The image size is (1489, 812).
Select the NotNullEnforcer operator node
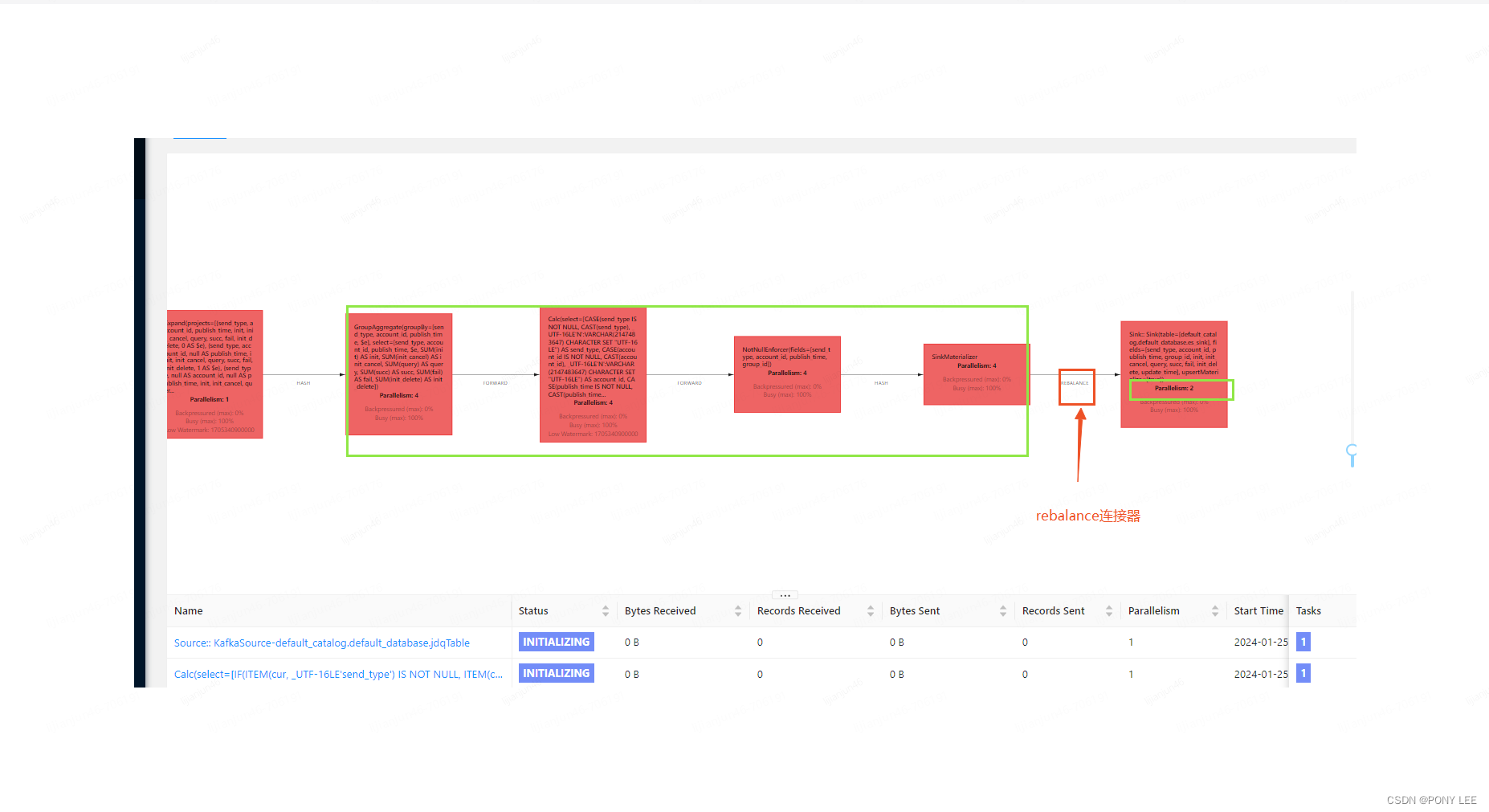[x=787, y=374]
